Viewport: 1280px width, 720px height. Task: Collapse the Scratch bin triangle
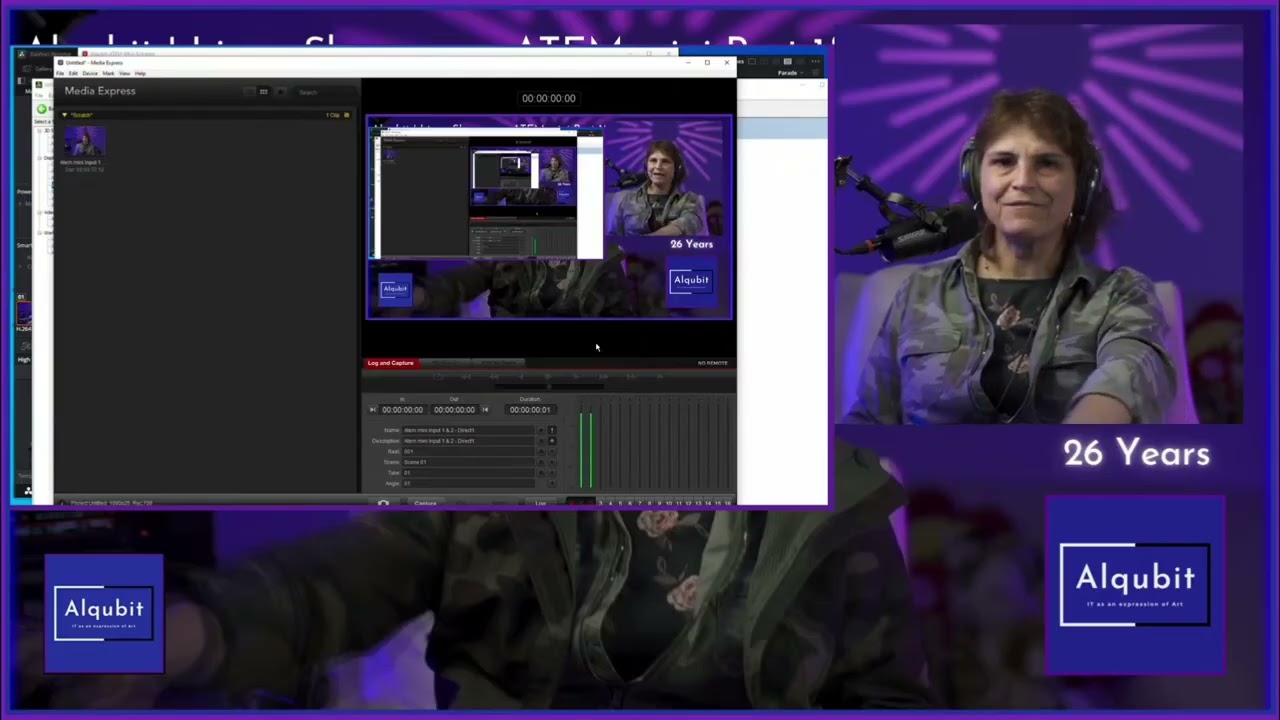tap(65, 115)
